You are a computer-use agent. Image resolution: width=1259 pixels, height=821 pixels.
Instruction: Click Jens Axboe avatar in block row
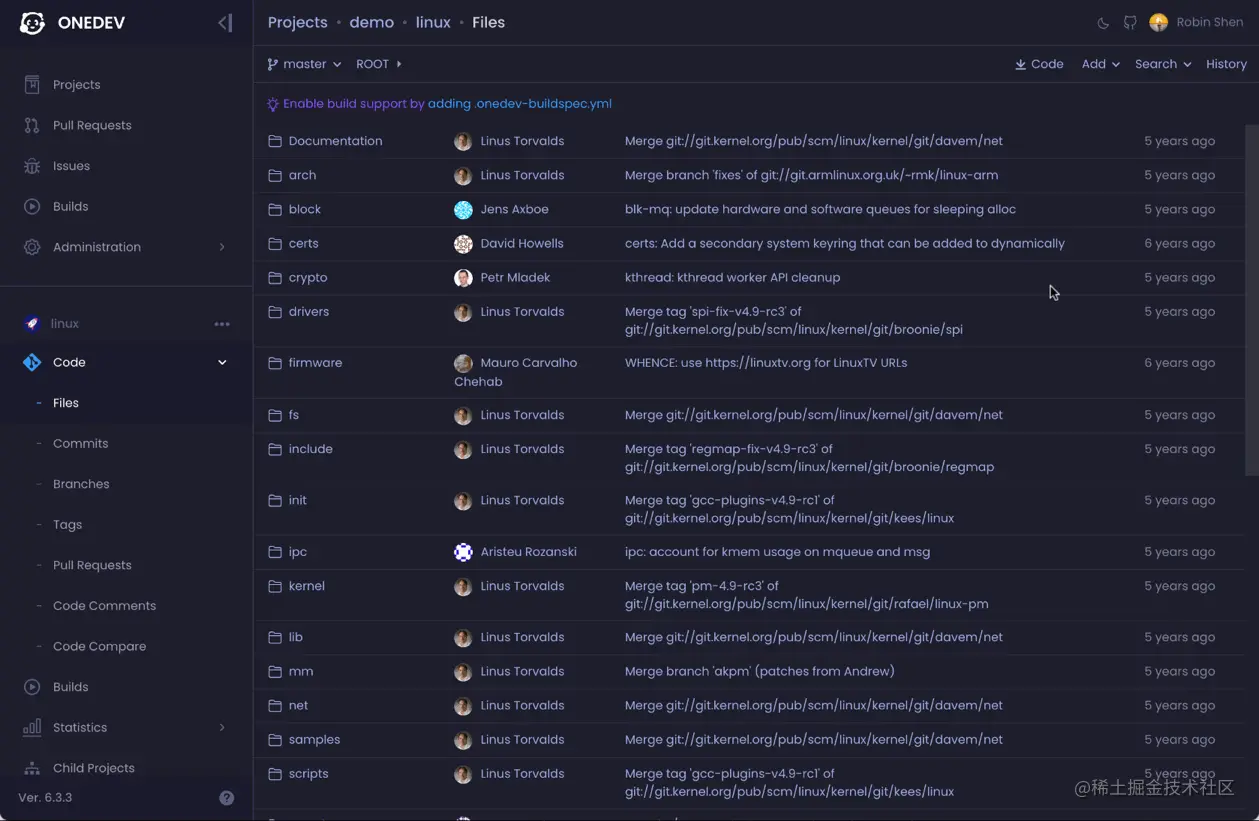[463, 210]
